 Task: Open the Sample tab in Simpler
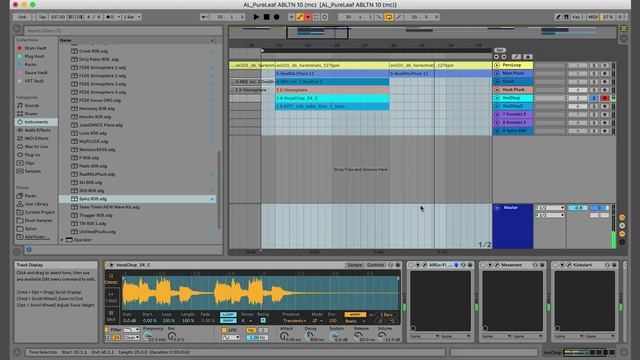354,265
